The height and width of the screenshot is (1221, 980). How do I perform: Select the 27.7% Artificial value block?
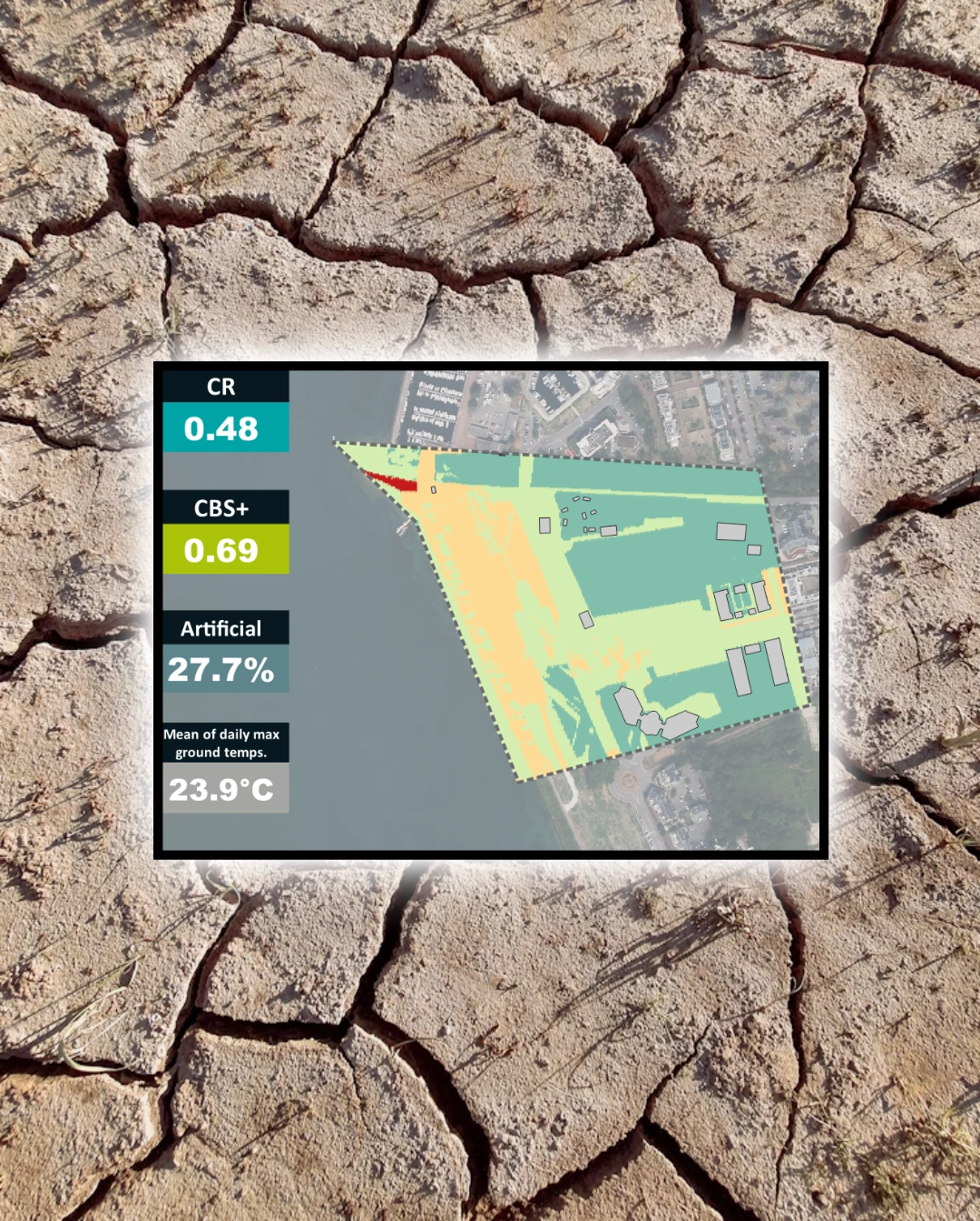pyautogui.click(x=224, y=671)
